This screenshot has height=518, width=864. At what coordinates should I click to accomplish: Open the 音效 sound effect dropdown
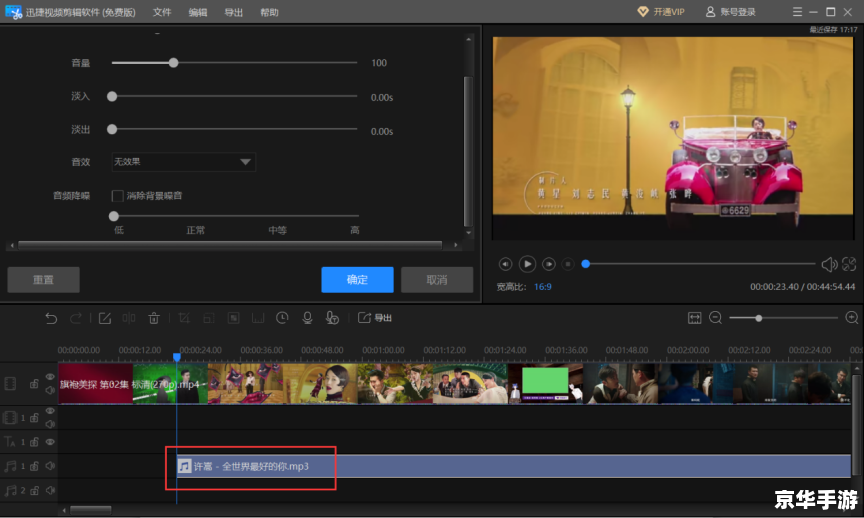[183, 162]
